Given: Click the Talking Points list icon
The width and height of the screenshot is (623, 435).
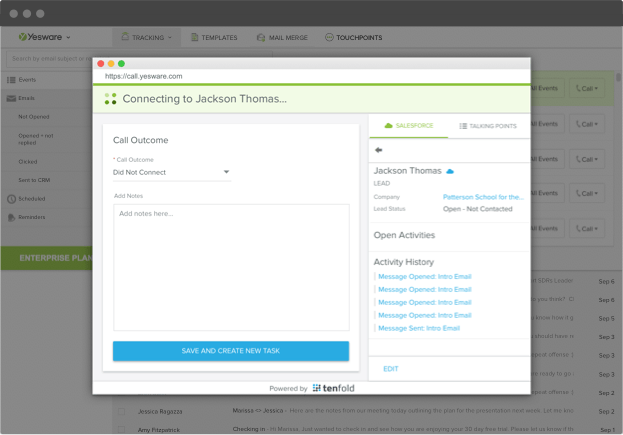Looking at the screenshot, I should tap(463, 126).
